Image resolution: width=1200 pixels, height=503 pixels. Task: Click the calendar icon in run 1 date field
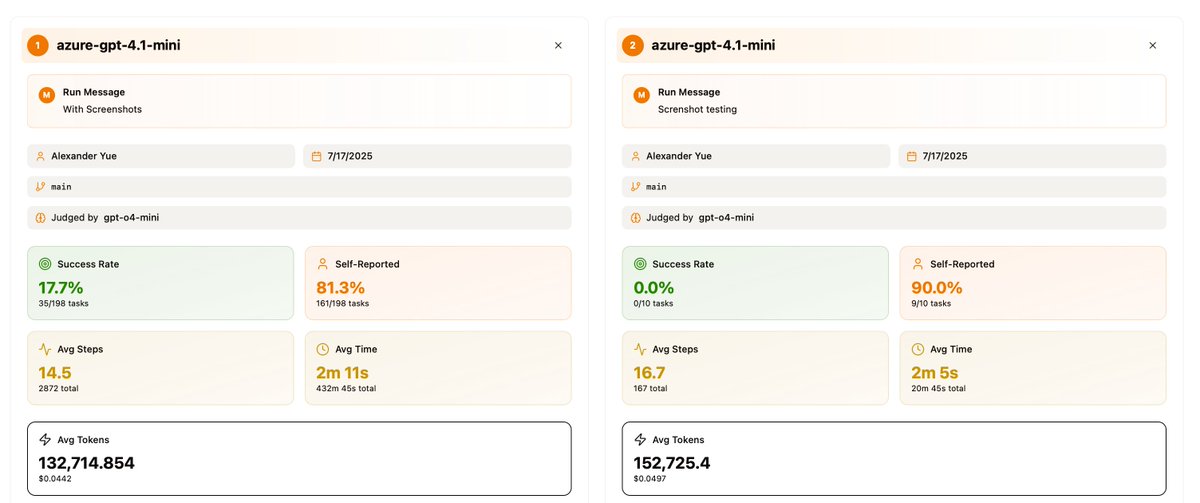(x=316, y=156)
